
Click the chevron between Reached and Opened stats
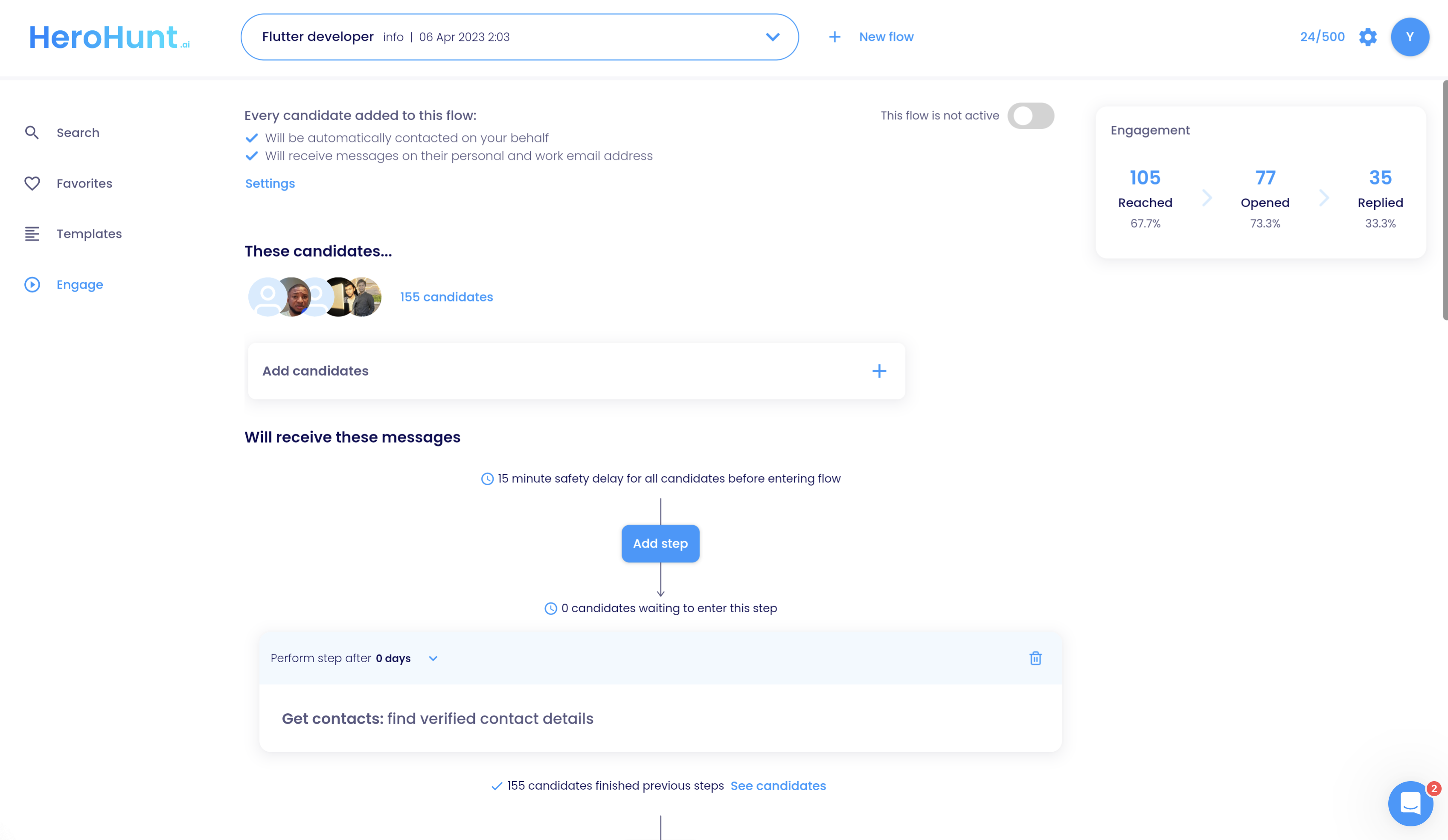pos(1207,197)
